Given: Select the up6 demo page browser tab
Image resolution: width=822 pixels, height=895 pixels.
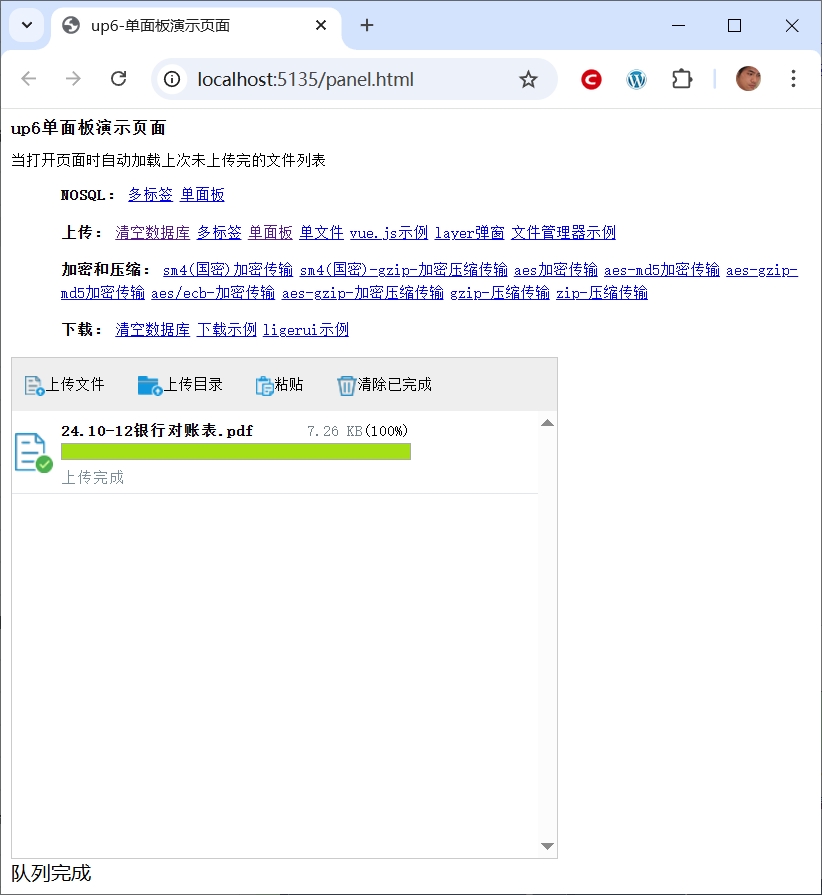Looking at the screenshot, I should (190, 26).
